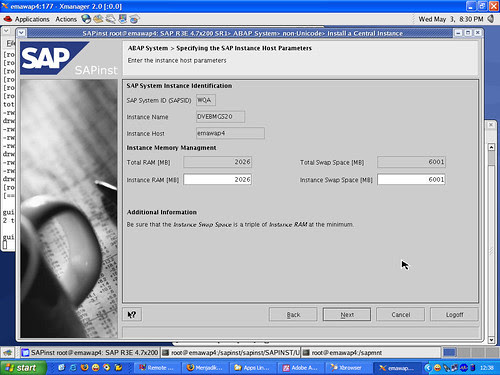The width and height of the screenshot is (500, 375).
Task: Click the Logoff button
Action: point(454,314)
